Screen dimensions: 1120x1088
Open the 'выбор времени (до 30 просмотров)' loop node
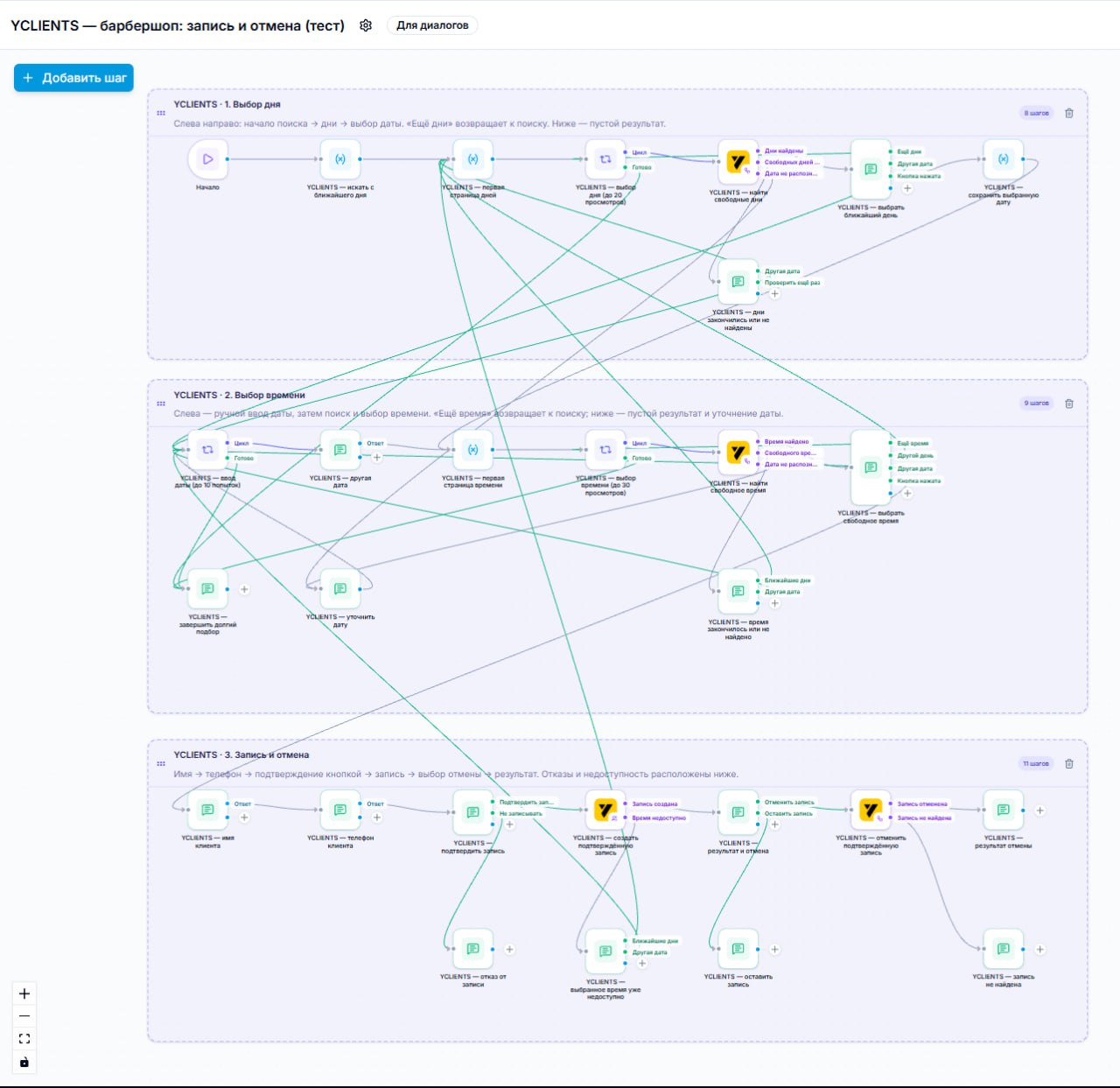(605, 450)
